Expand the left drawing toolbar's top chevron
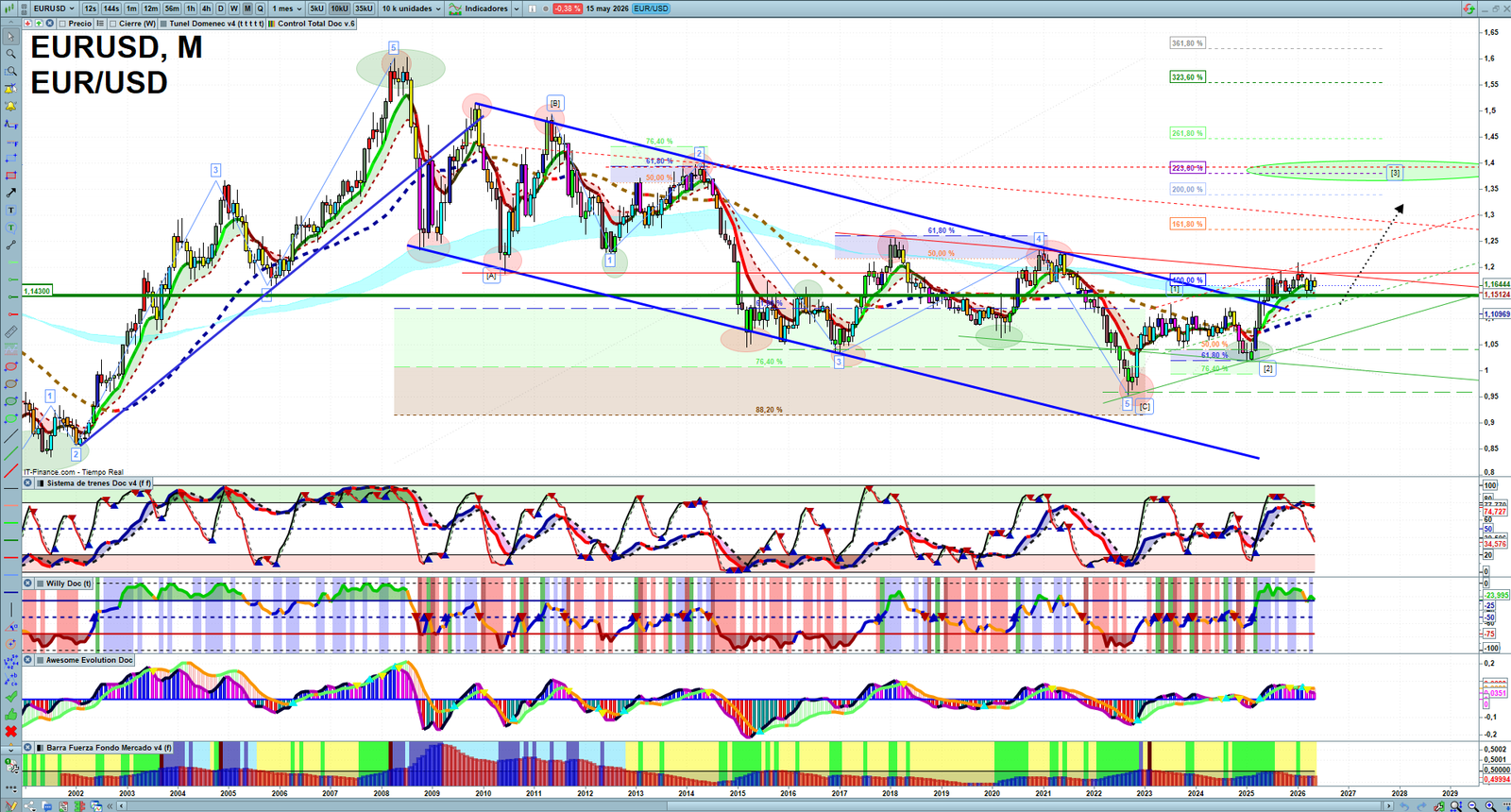The height and width of the screenshot is (812, 1511). click(x=10, y=23)
